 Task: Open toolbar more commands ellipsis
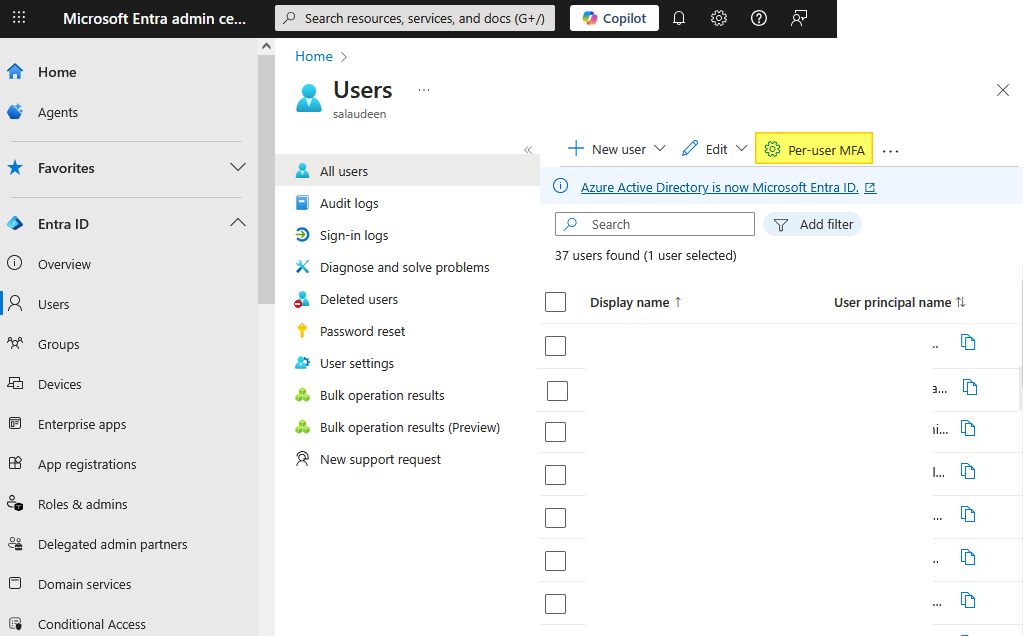point(891,151)
